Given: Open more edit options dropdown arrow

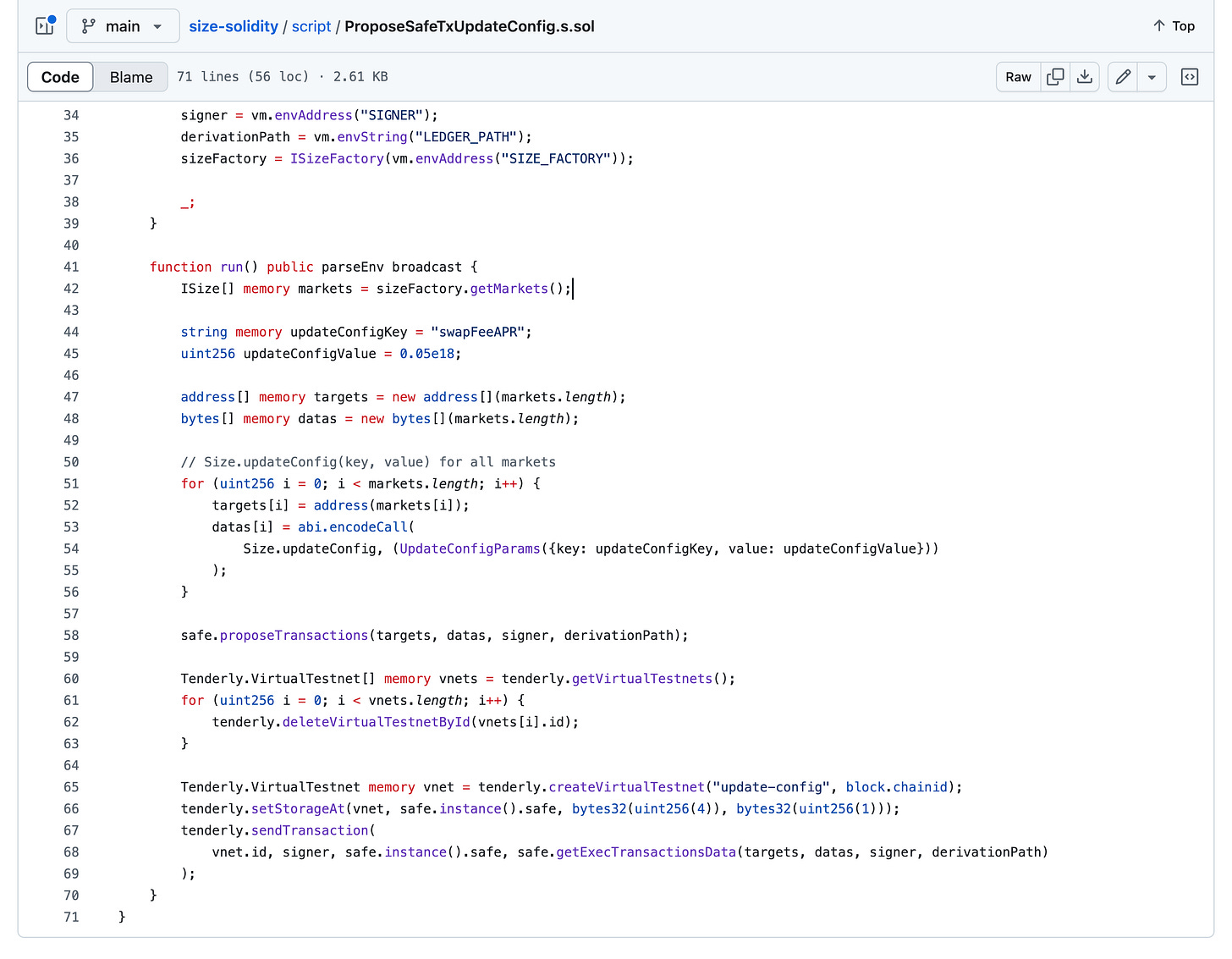Looking at the screenshot, I should 1152,77.
